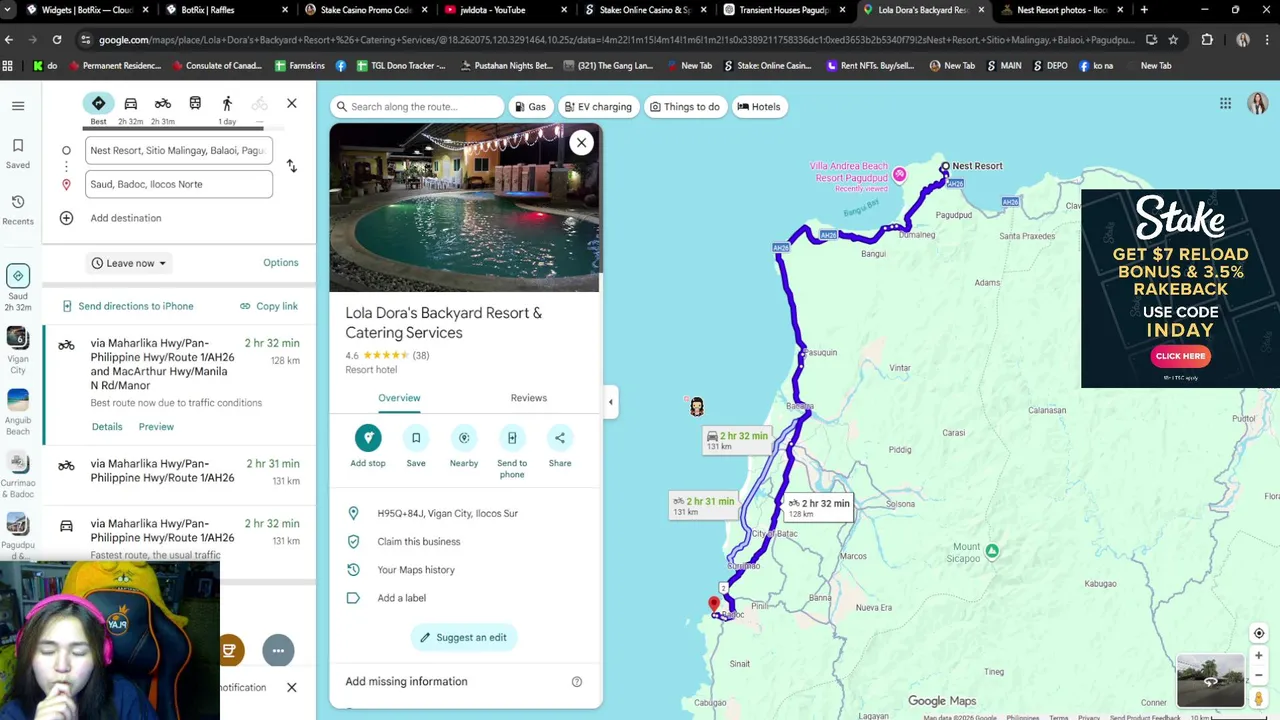The image size is (1280, 720).
Task: Close the Lola Dora's resort card
Action: [x=581, y=142]
